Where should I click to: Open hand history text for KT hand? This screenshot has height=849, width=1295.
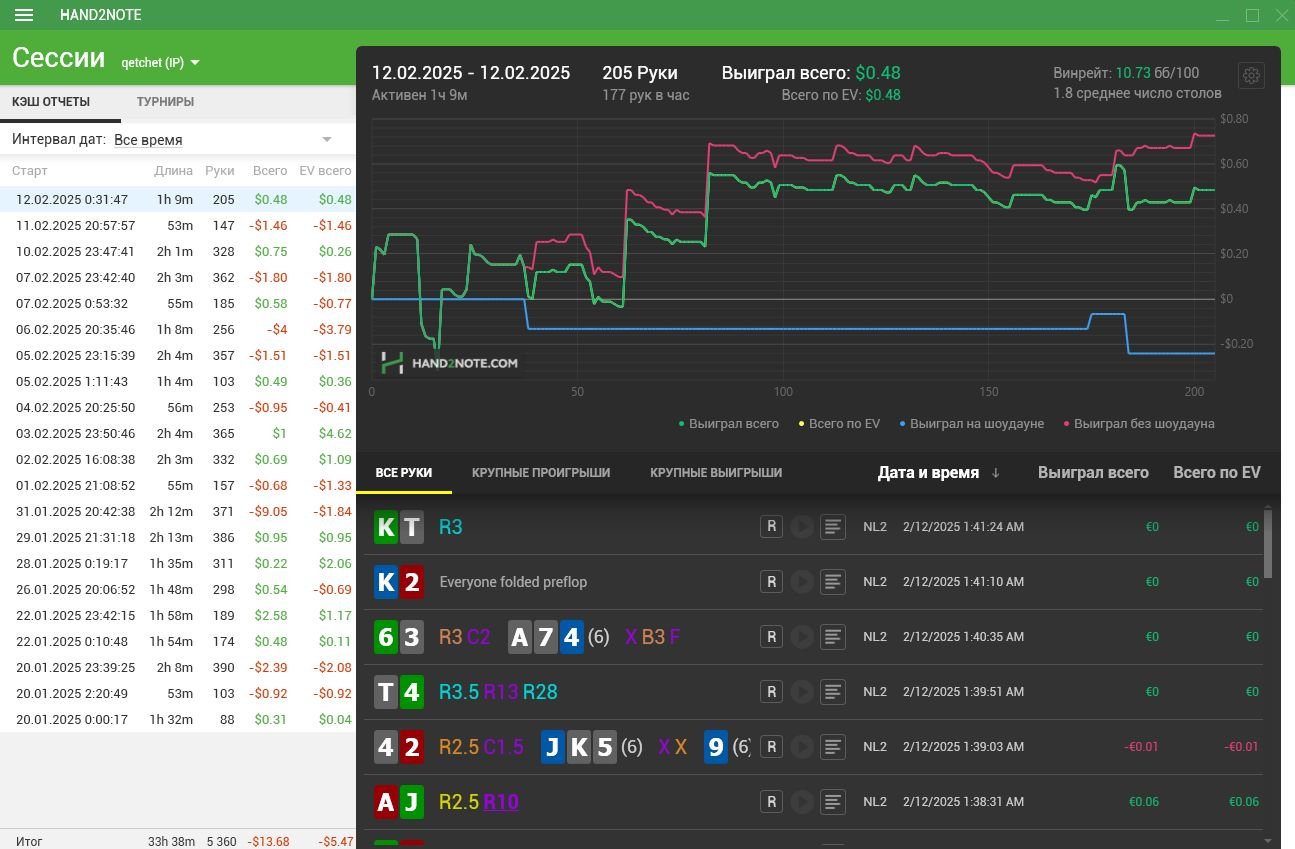(x=834, y=526)
